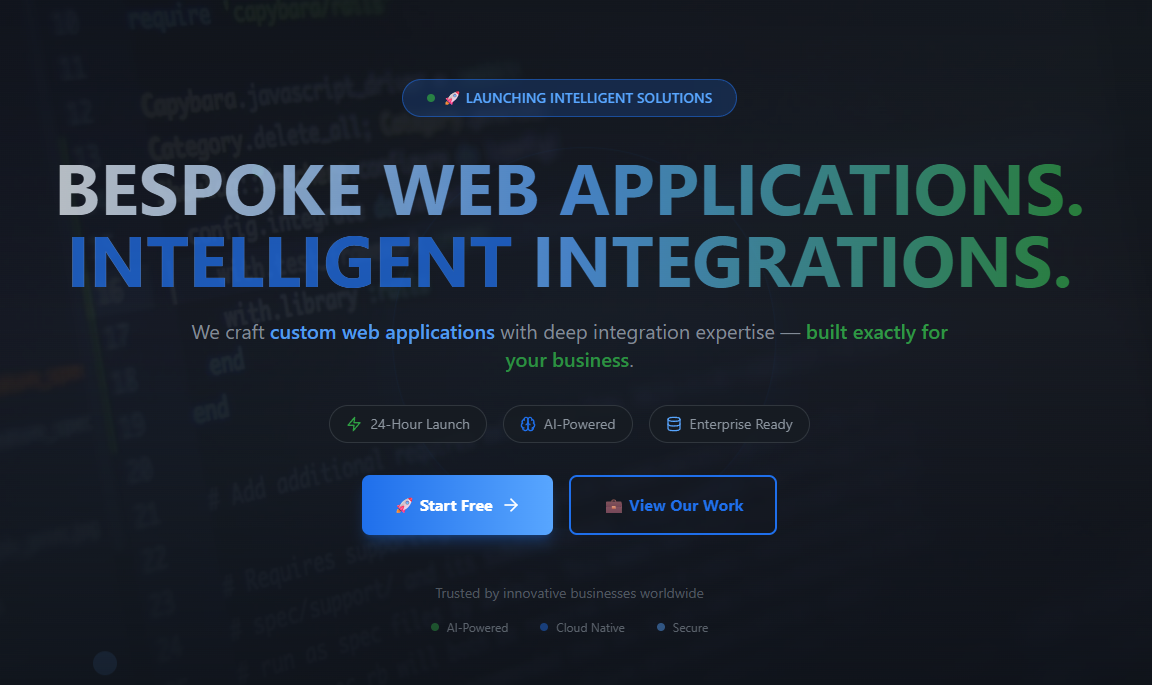Viewport: 1152px width, 685px height.
Task: Click the briefcase icon in View Our Work
Action: coord(614,505)
